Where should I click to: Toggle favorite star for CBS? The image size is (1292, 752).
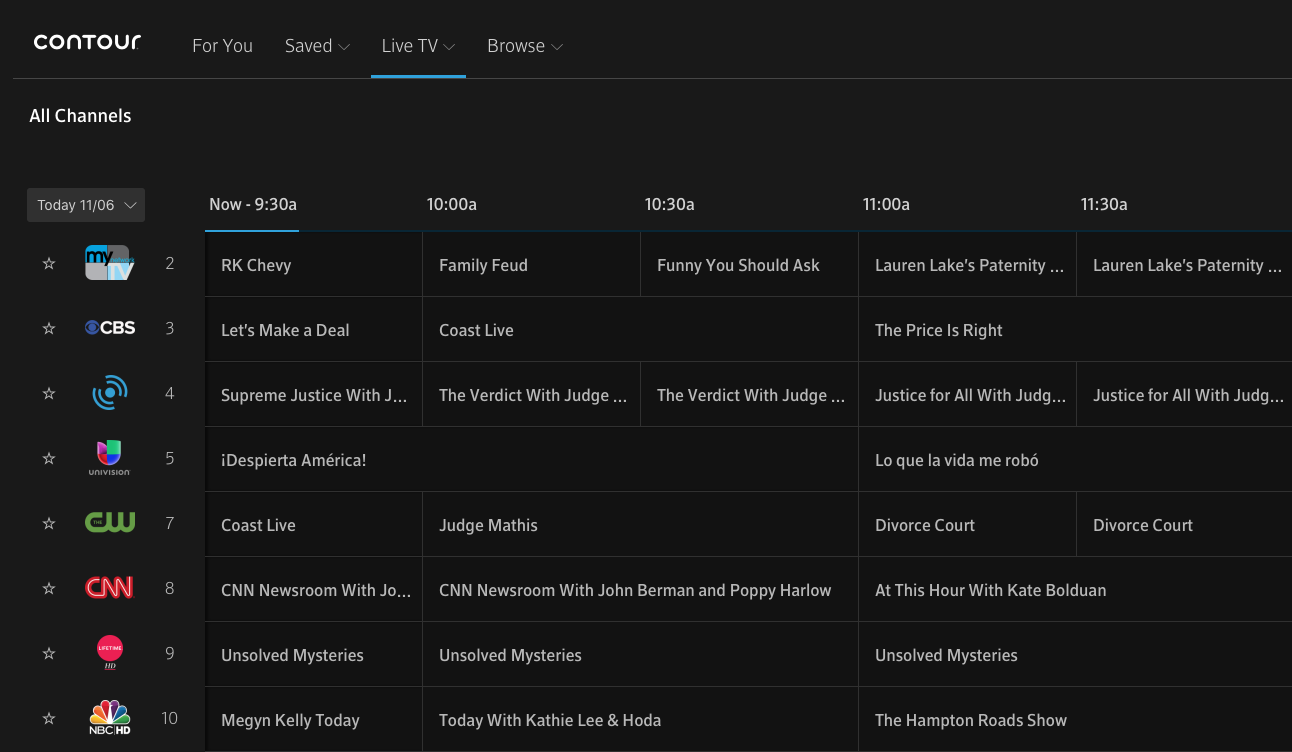[48, 329]
